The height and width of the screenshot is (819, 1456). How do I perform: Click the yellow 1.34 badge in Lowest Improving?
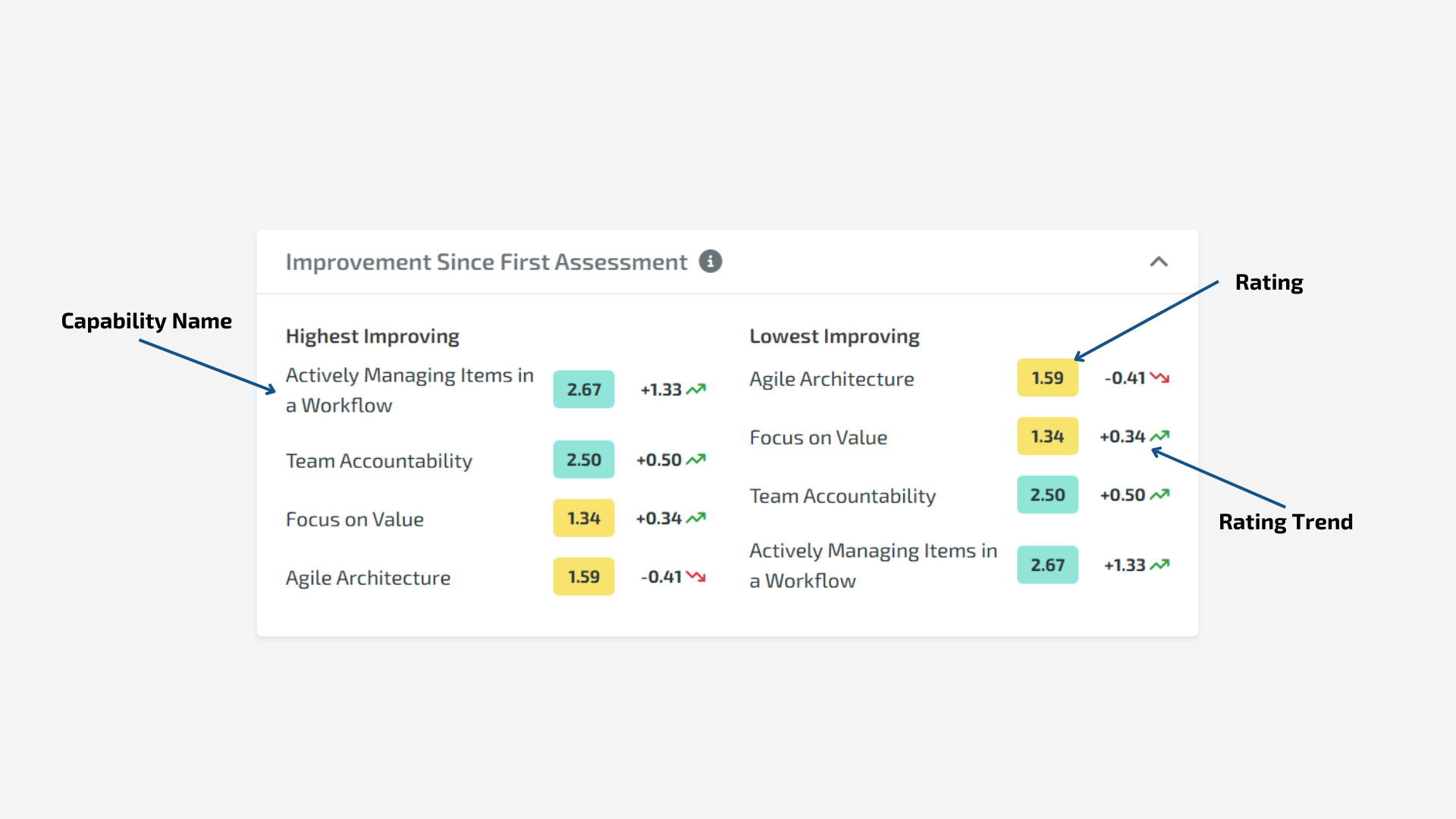[x=1047, y=436]
